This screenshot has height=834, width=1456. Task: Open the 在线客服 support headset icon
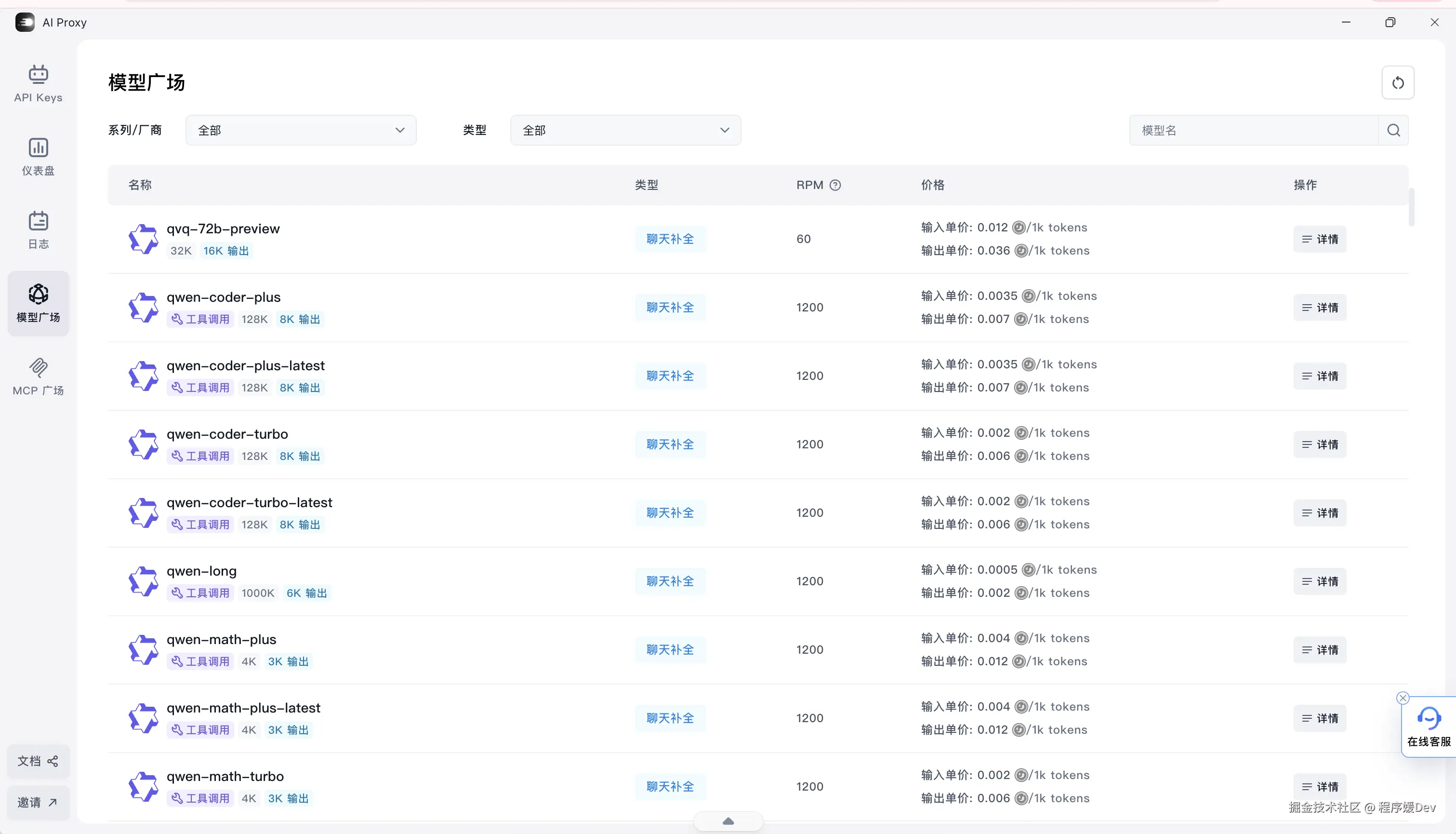pos(1429,718)
